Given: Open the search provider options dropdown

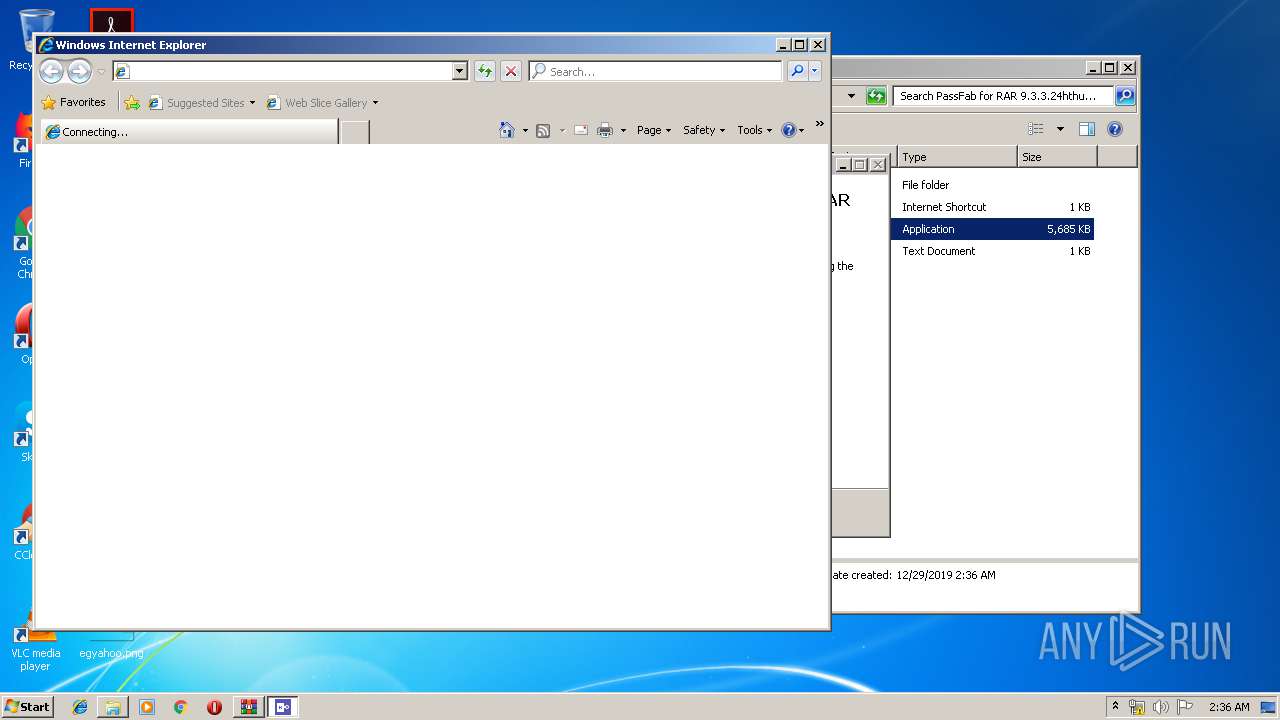Looking at the screenshot, I should click(815, 71).
